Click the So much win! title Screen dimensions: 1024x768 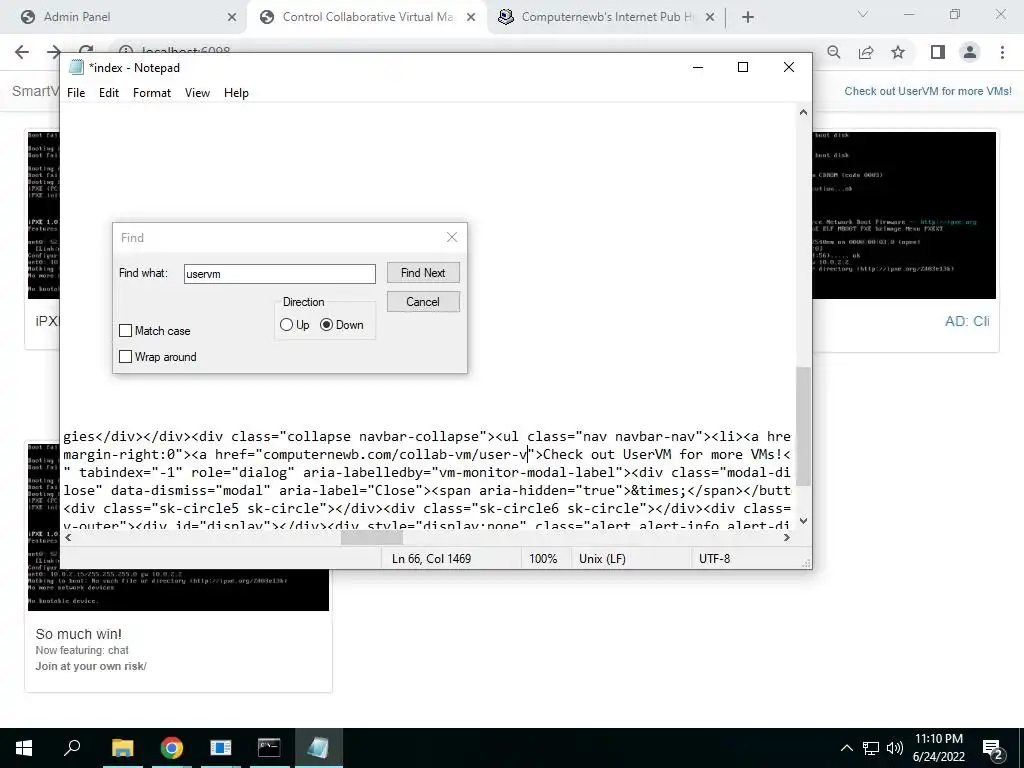tap(78, 634)
